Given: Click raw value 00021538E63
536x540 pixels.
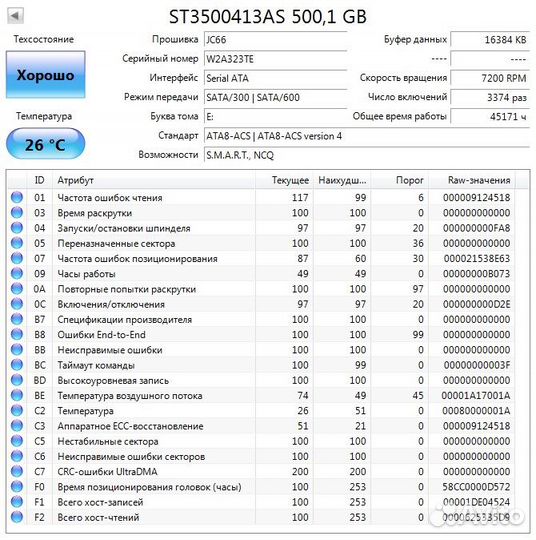Looking at the screenshot, I should 476,259.
